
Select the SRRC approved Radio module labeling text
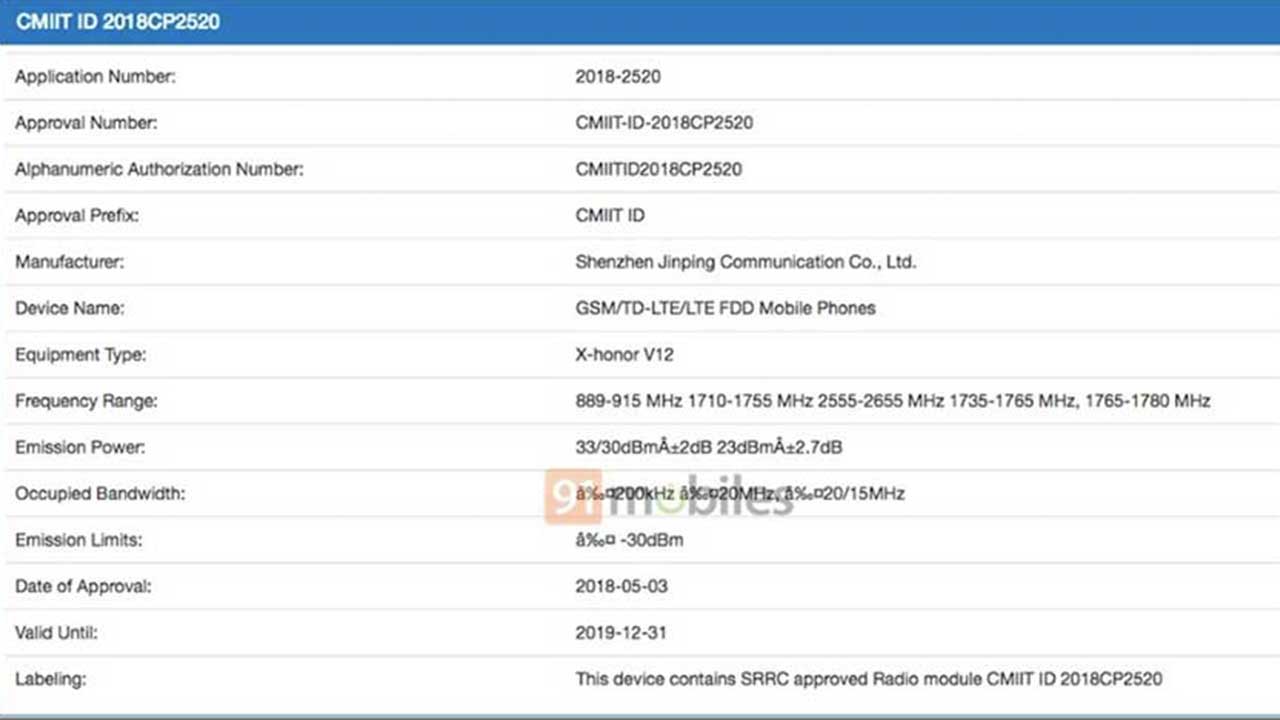pyautogui.click(x=869, y=679)
